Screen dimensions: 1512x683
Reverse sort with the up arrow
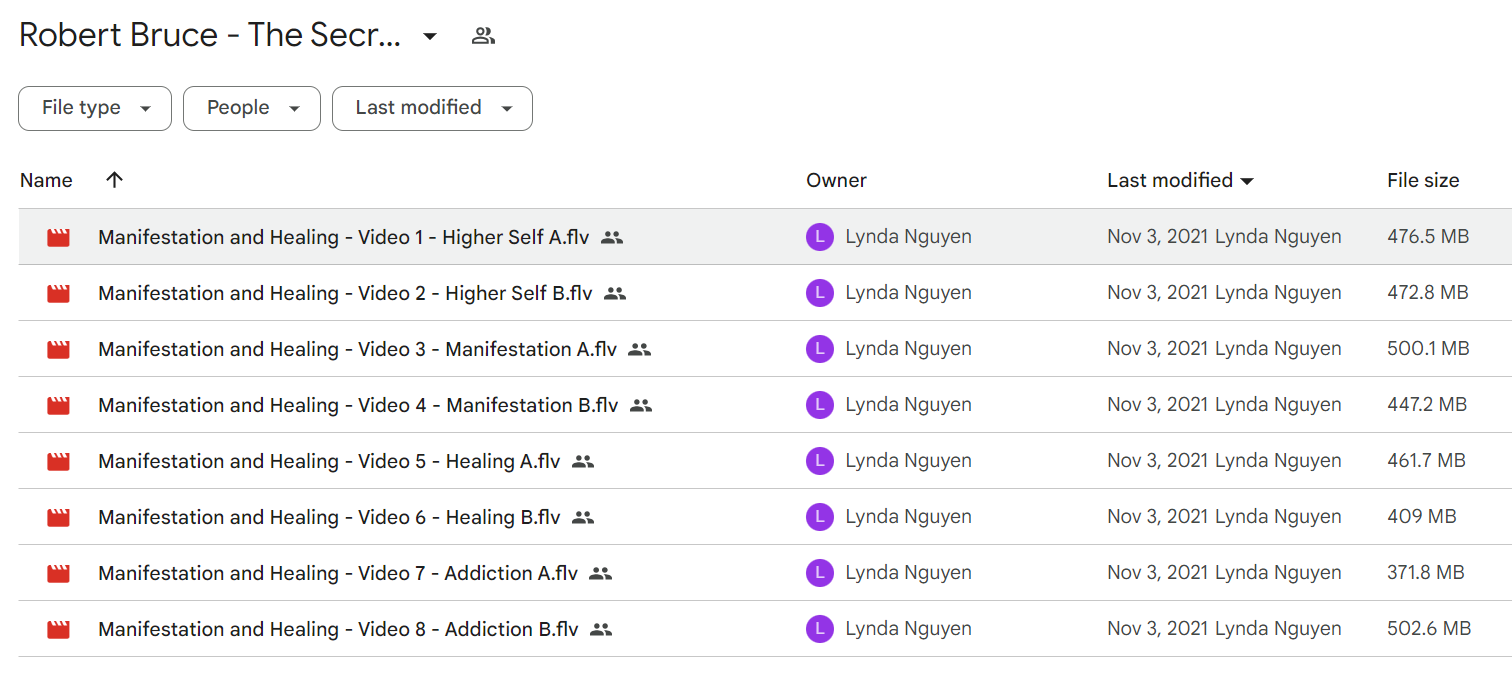point(115,180)
